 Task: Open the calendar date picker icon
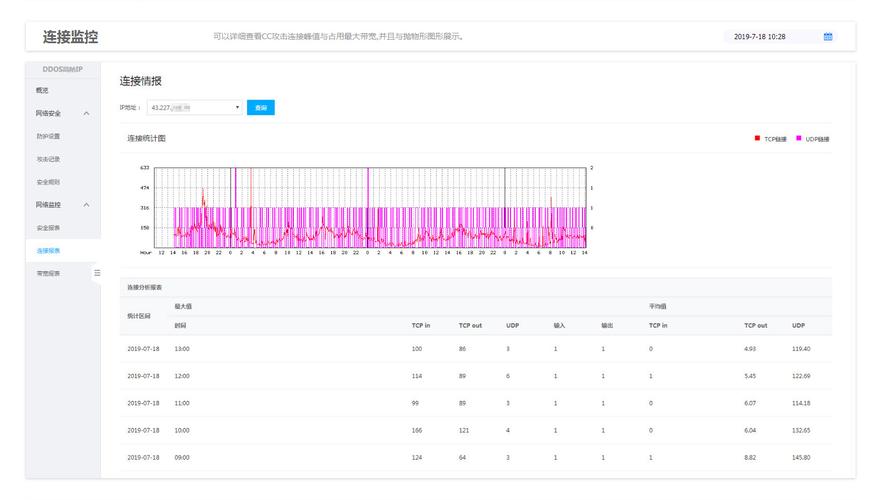tap(827, 37)
